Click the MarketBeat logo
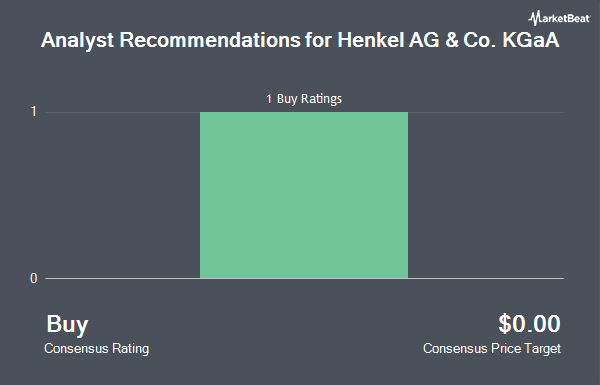Image resolution: width=600 pixels, height=385 pixels. pos(559,18)
